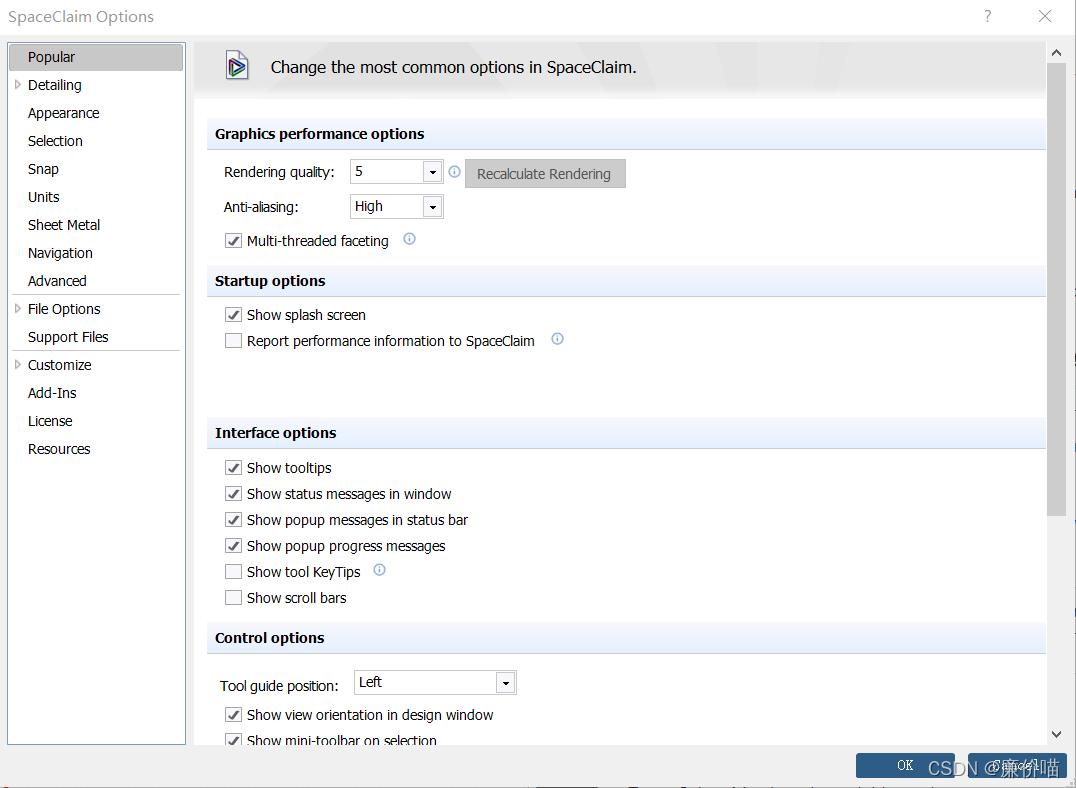Click the Interface options heading
Screen dimensions: 1076x788
(275, 433)
